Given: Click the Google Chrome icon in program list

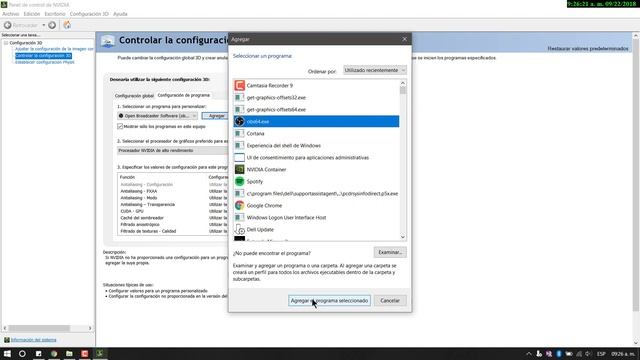Looking at the screenshot, I should 240,205.
